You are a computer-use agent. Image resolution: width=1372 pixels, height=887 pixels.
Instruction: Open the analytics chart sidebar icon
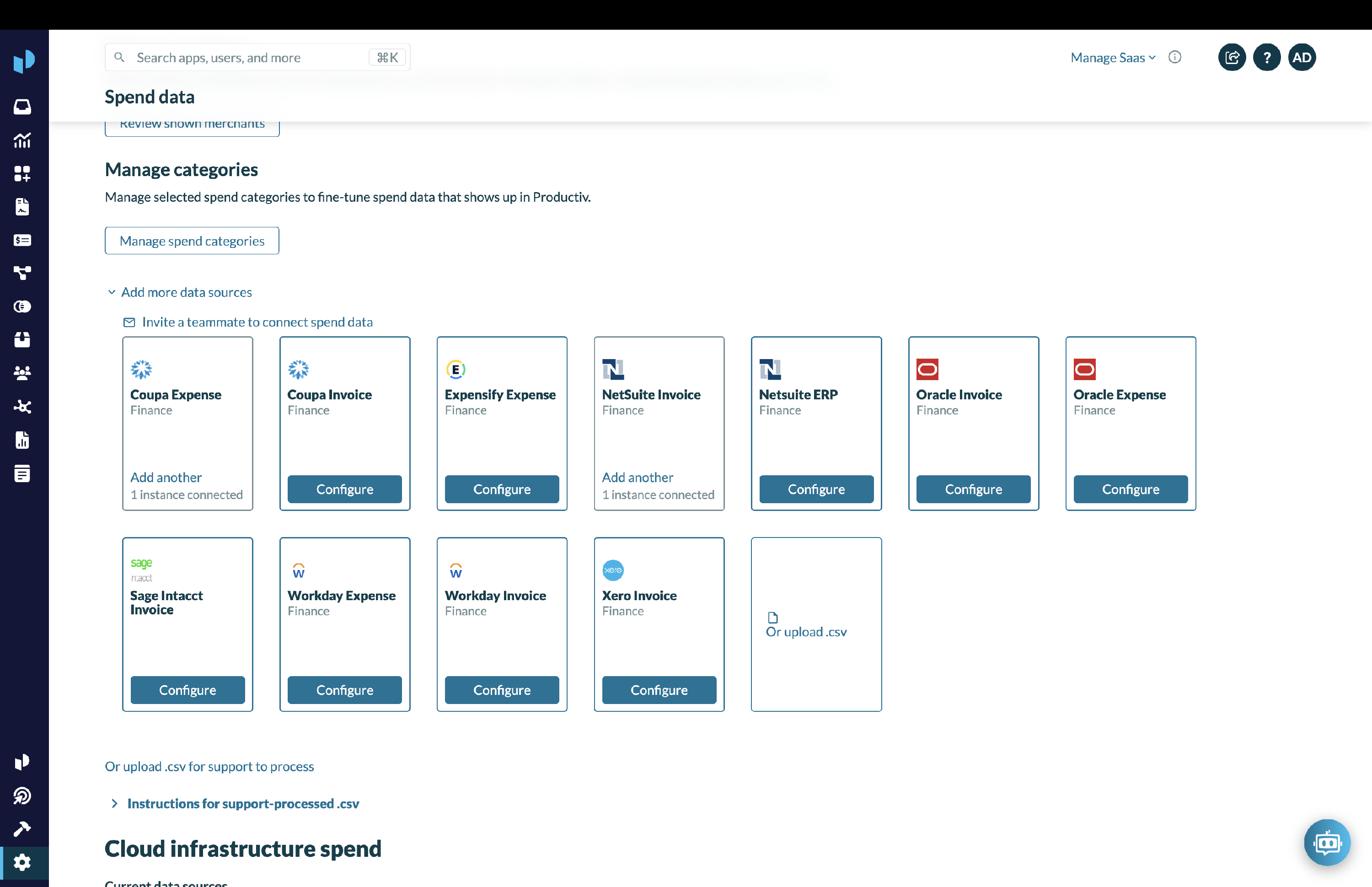point(22,140)
